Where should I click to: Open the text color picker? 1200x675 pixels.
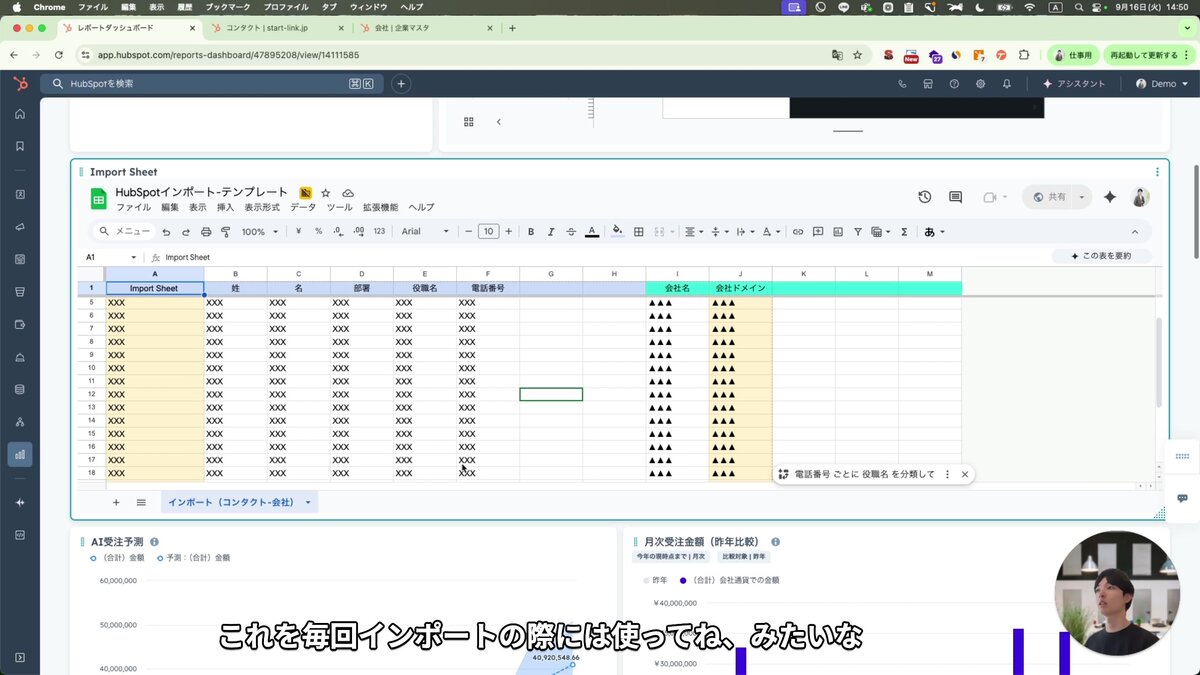[x=592, y=231]
